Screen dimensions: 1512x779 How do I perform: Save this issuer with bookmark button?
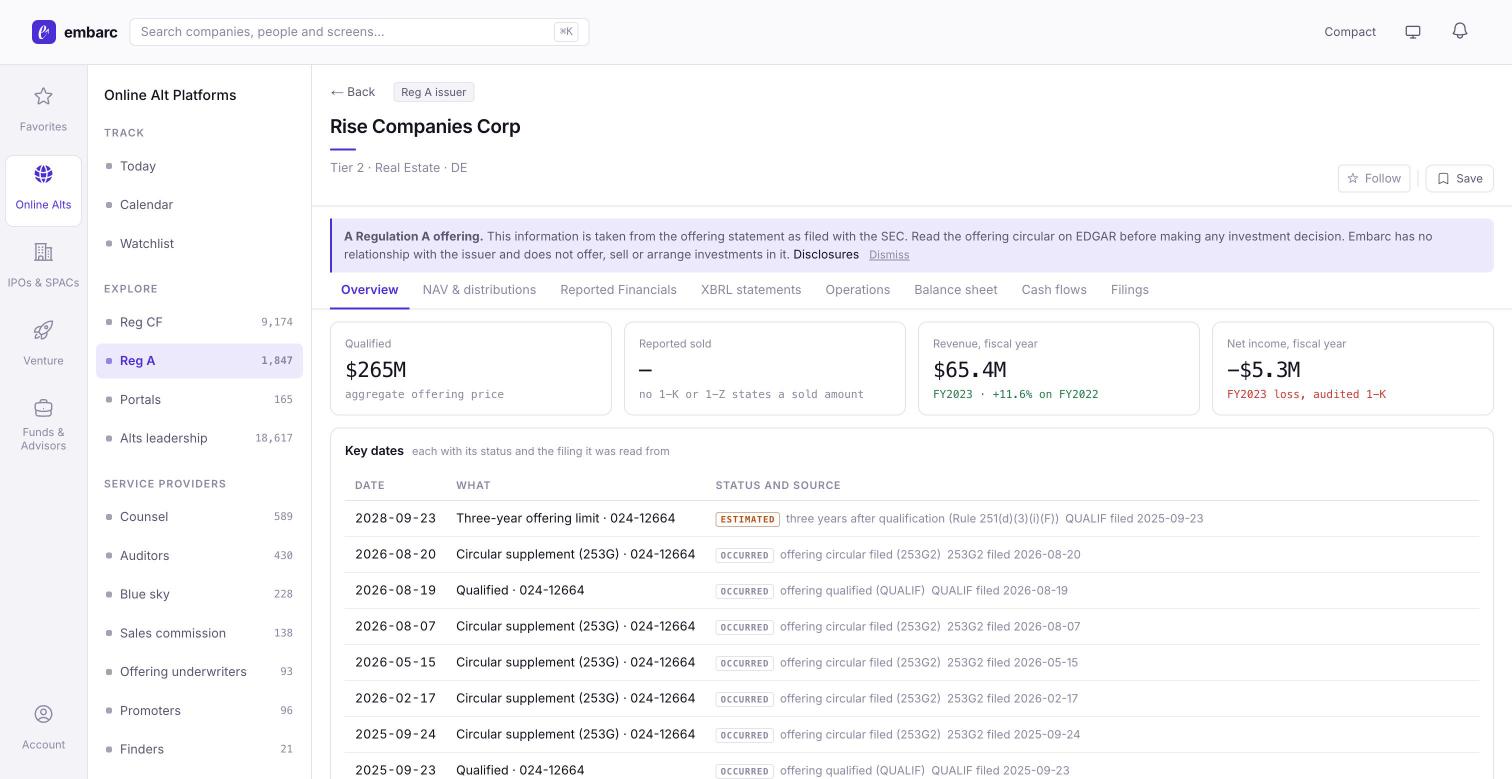(1459, 178)
